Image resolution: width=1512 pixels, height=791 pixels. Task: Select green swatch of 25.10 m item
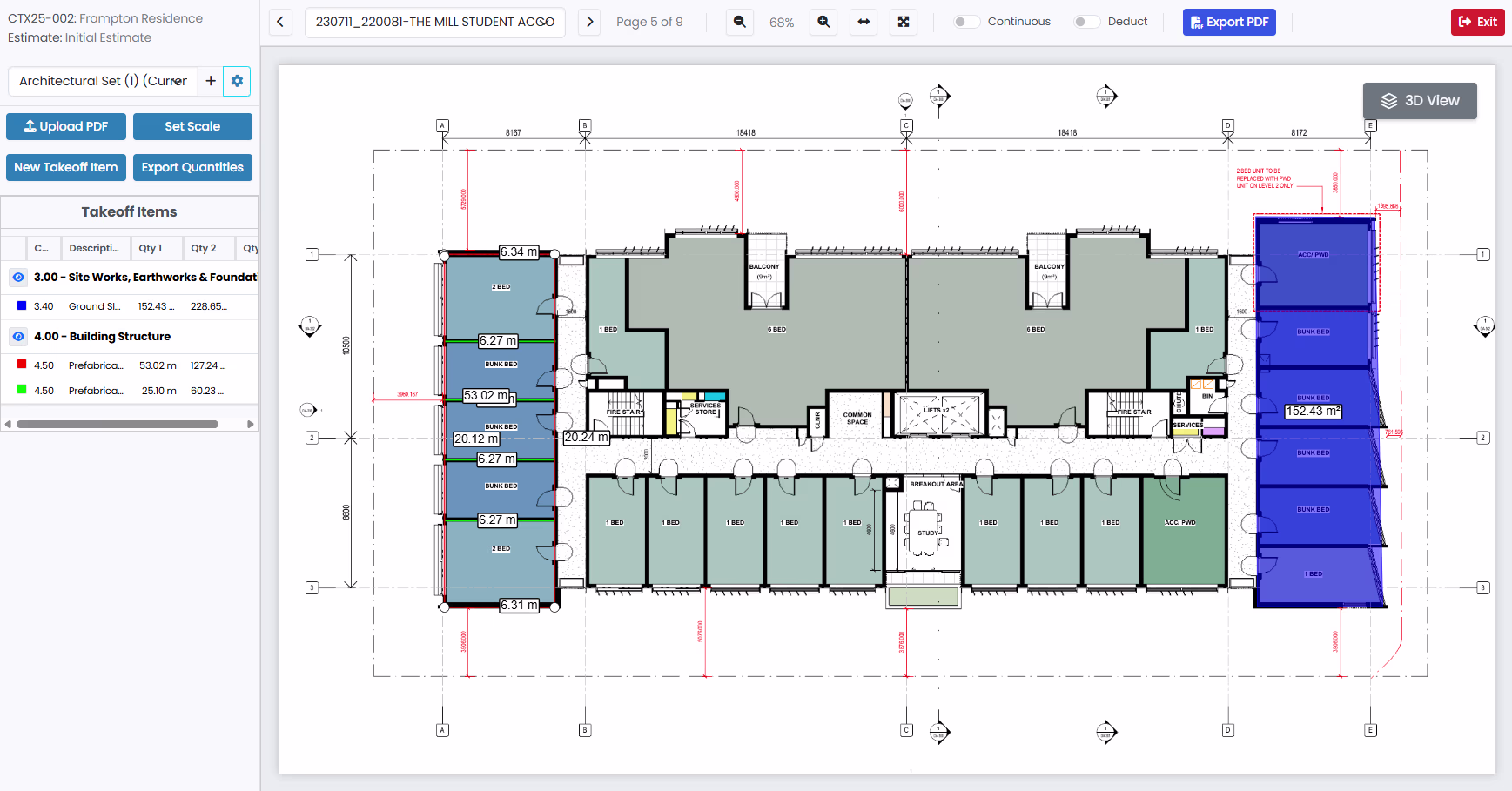tap(22, 390)
